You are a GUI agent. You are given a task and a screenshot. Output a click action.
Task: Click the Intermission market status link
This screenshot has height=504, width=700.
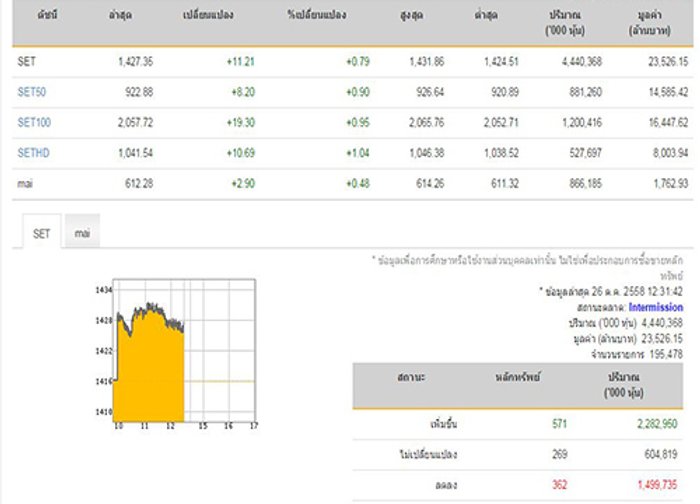coord(655,307)
